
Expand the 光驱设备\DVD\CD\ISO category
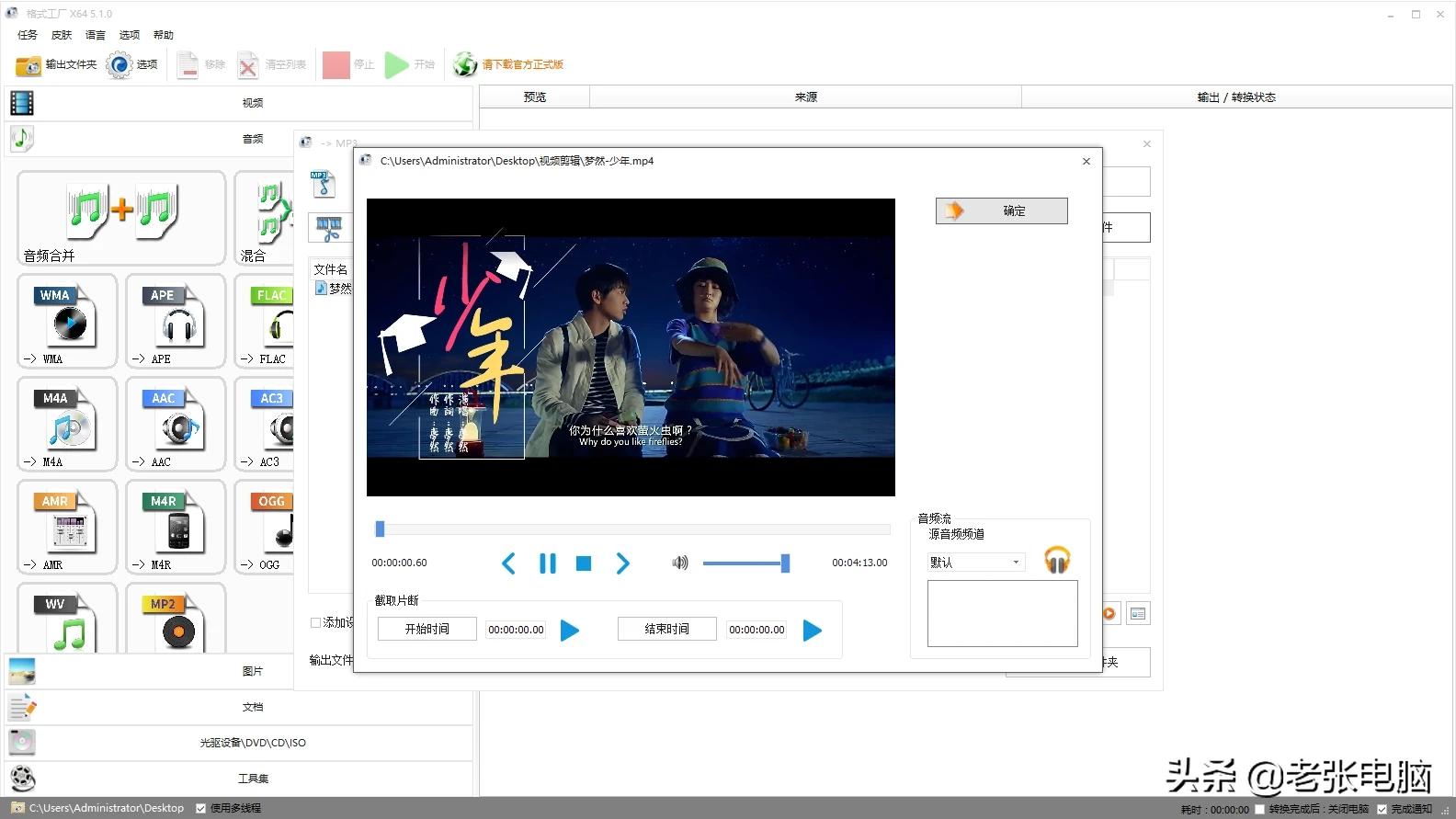coord(239,743)
